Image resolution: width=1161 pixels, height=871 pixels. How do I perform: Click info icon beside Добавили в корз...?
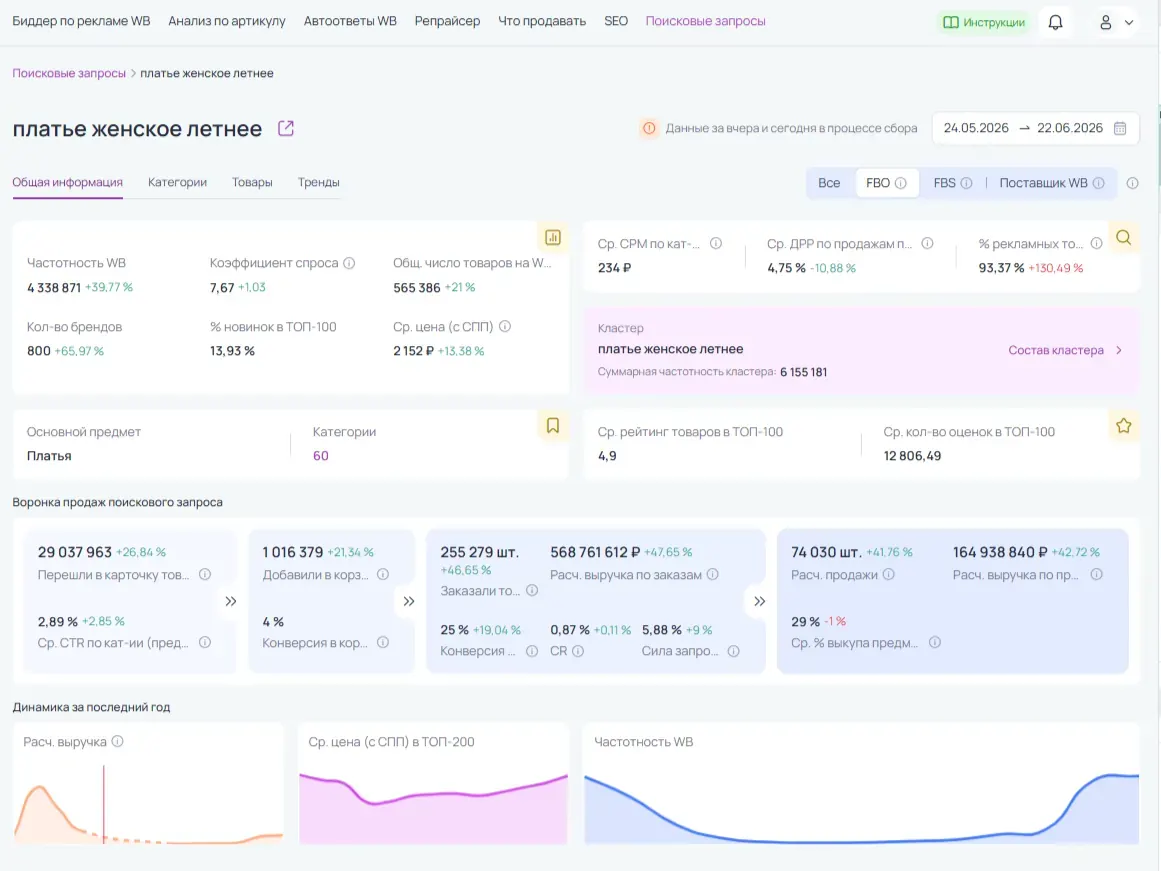pyautogui.click(x=383, y=575)
